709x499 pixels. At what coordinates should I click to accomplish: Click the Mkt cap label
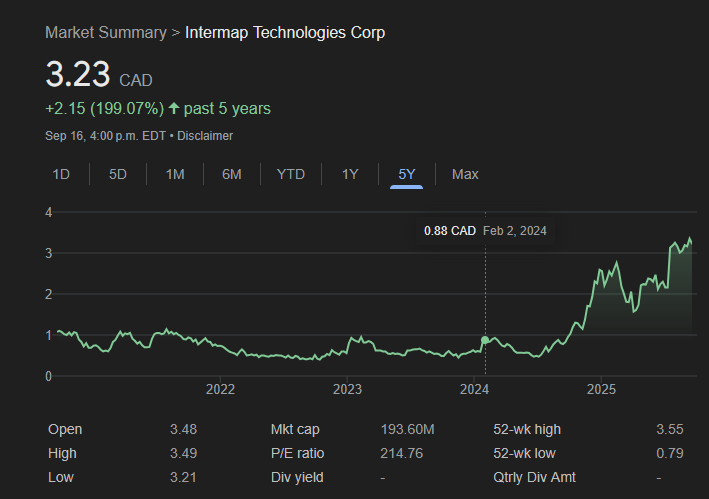click(x=295, y=429)
